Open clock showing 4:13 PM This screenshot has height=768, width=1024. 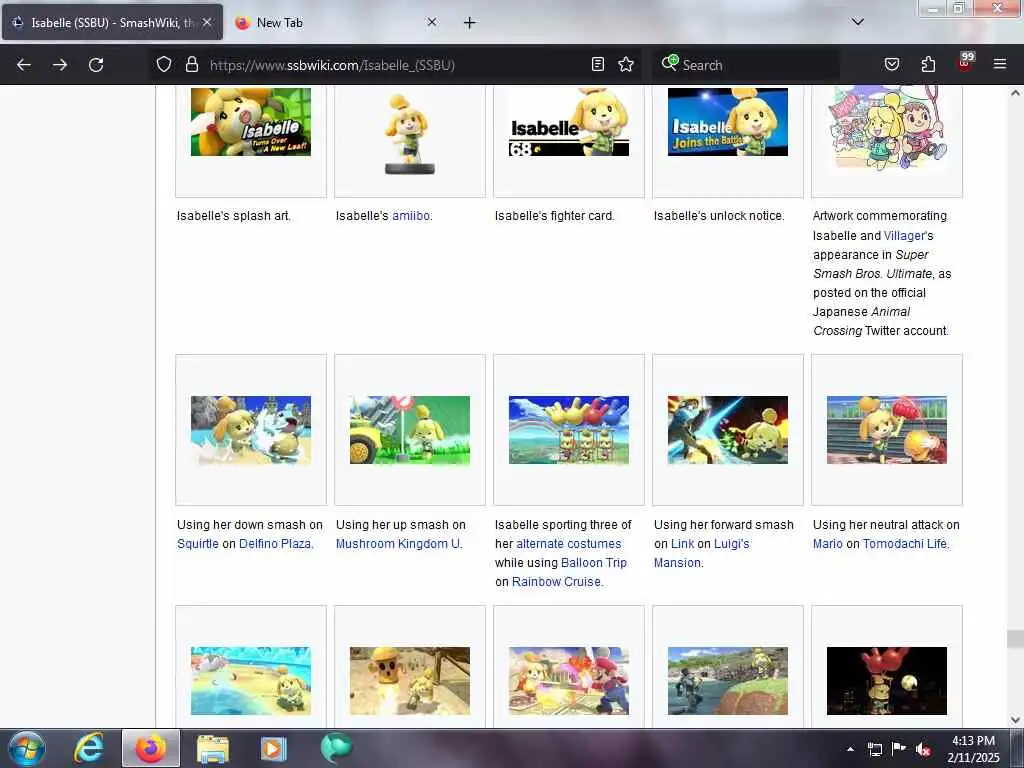(x=973, y=749)
